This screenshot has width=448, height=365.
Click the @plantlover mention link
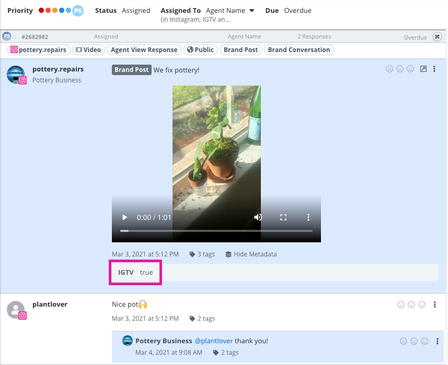[214, 341]
